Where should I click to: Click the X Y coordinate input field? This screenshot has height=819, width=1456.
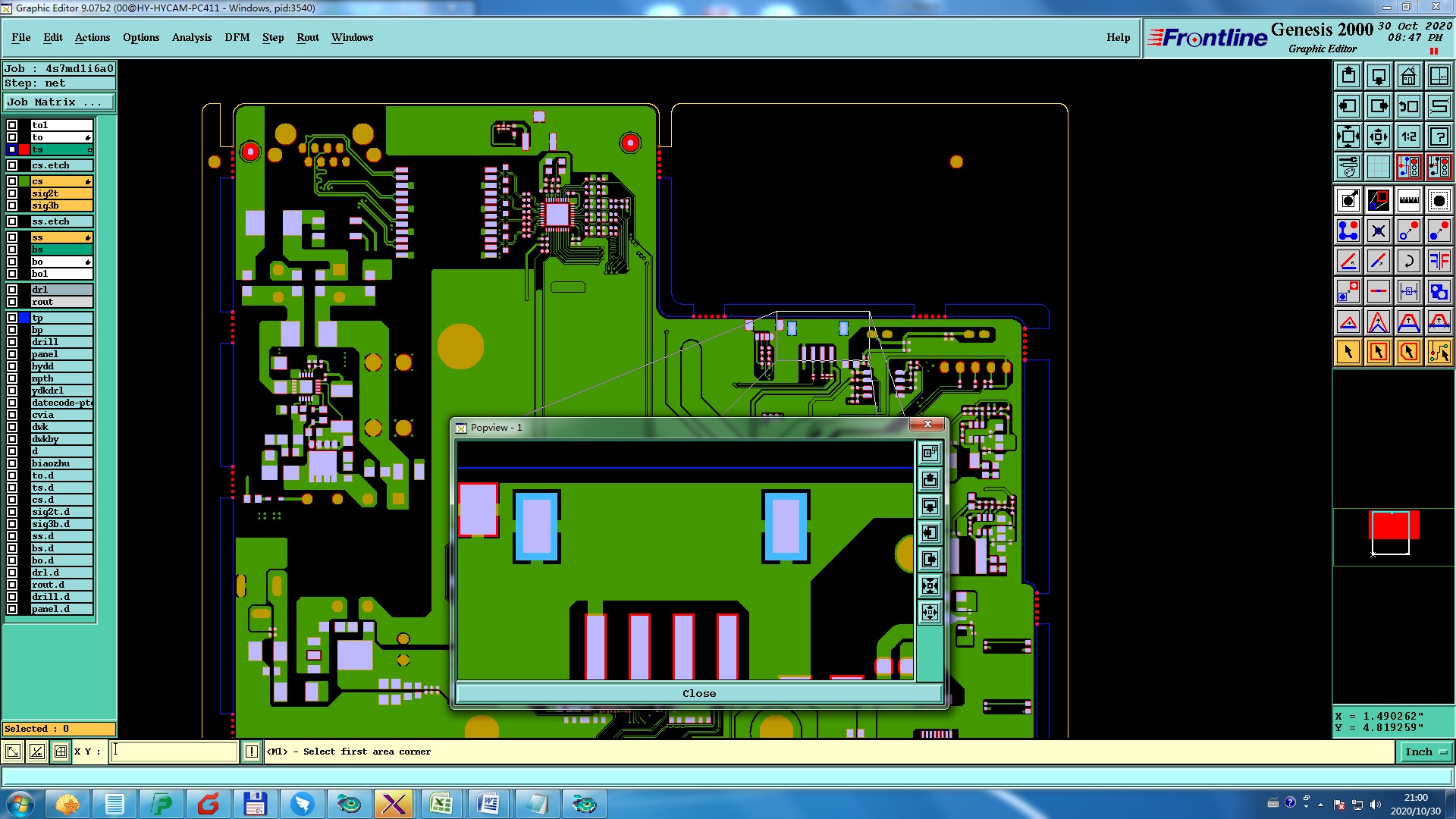(x=174, y=752)
